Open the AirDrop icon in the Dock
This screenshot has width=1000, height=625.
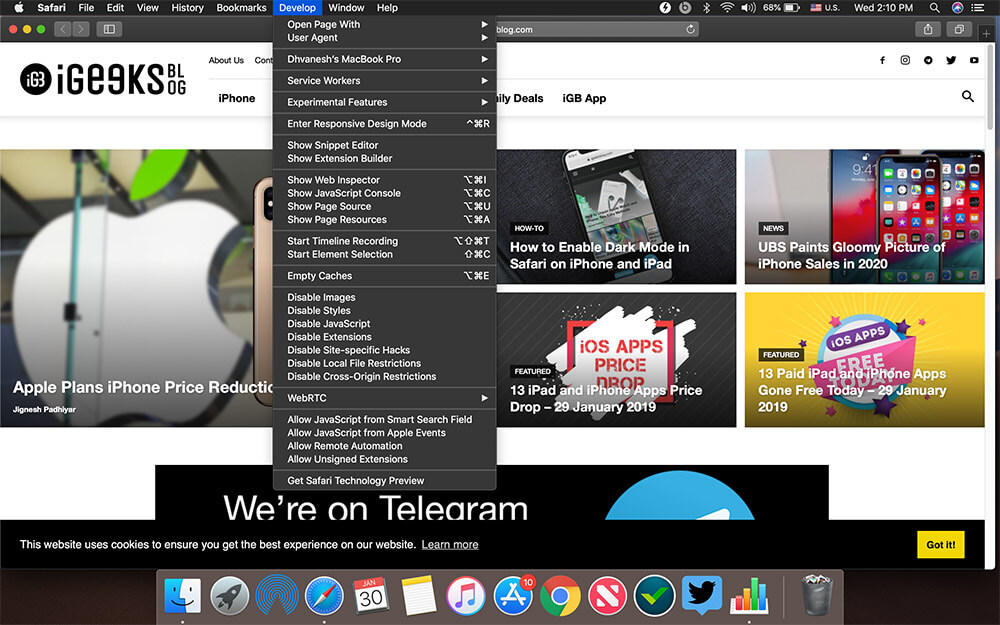277,596
